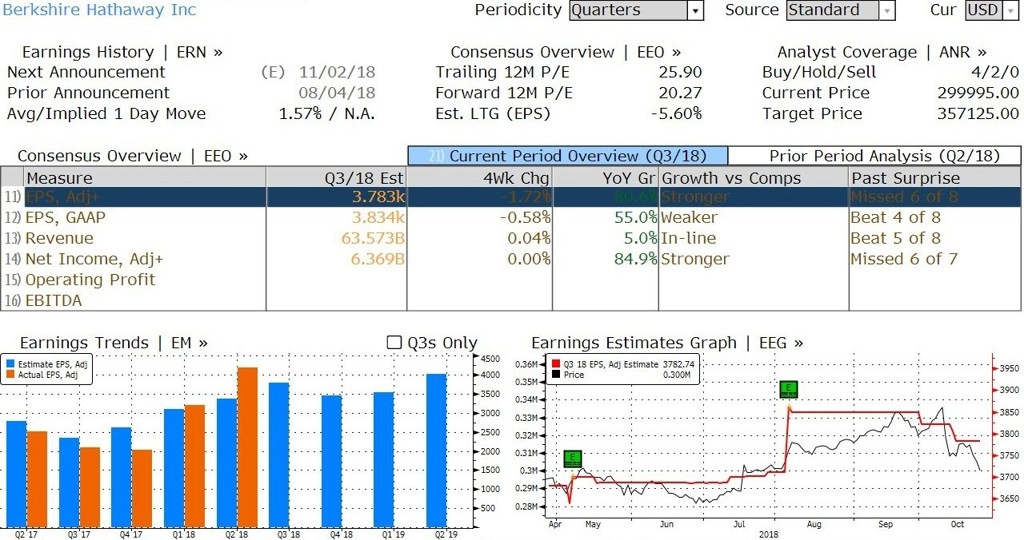Click Trailing 12M P/E value 25.90
This screenshot has height=540, width=1024.
(x=680, y=72)
